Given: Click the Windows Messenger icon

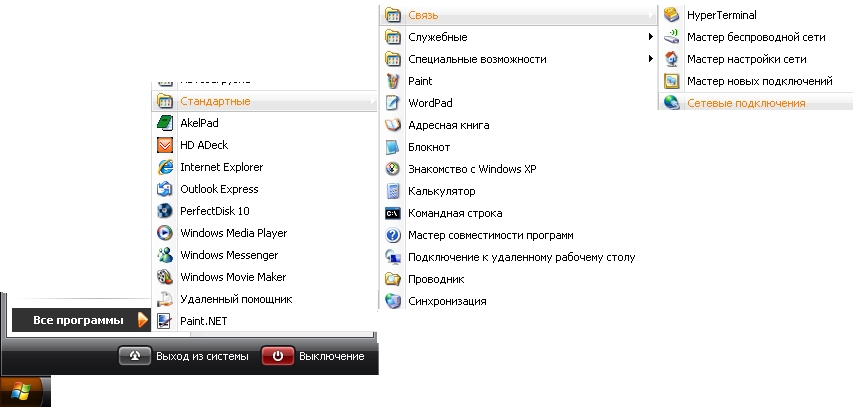Looking at the screenshot, I should [165, 255].
